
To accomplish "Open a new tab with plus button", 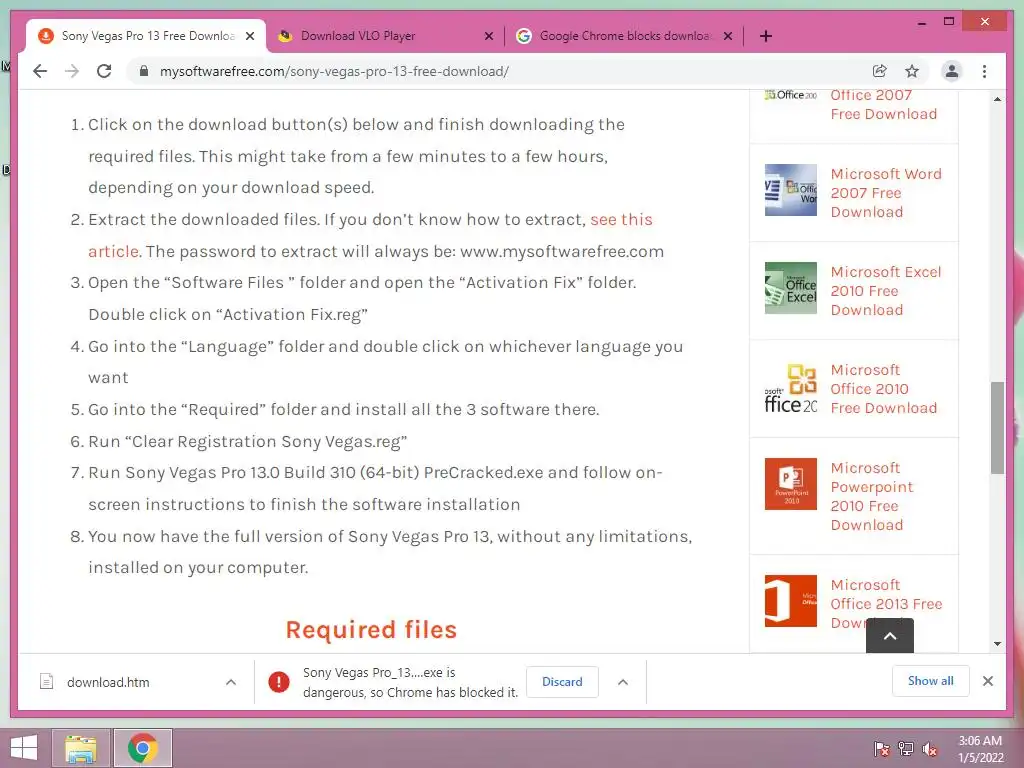I will click(766, 36).
